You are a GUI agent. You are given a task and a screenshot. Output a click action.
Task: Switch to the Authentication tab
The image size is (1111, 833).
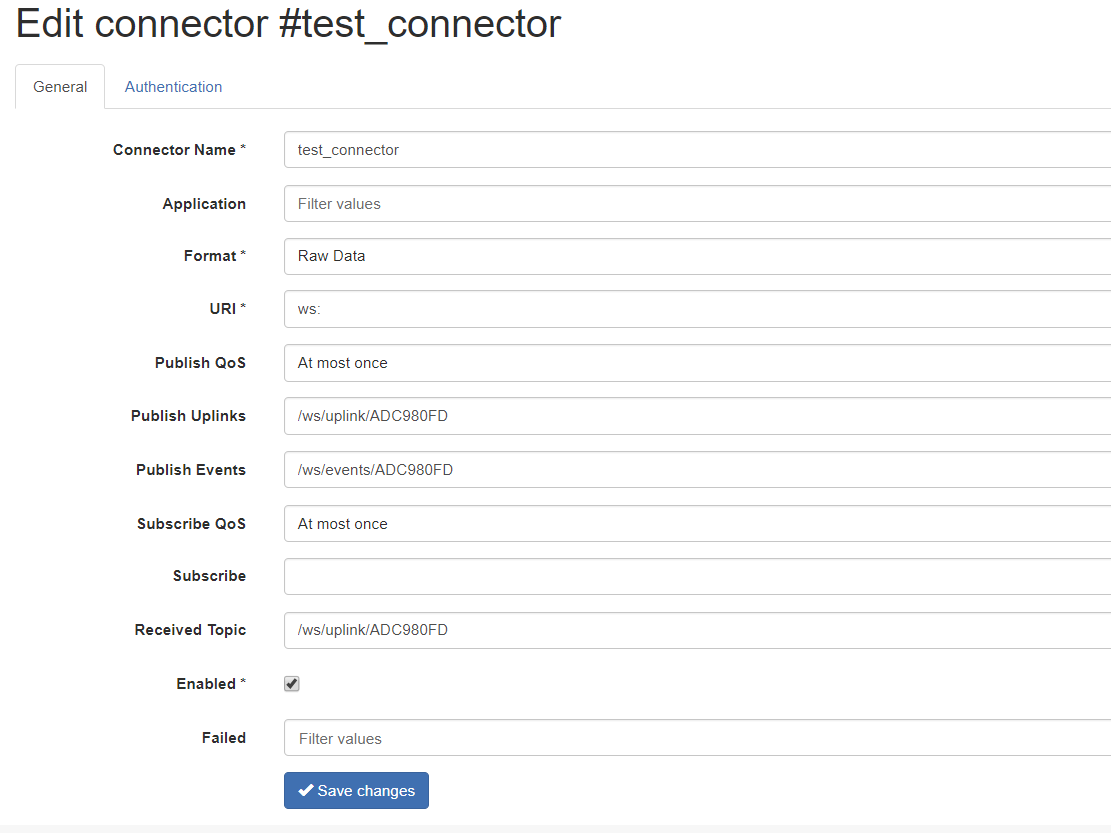(x=172, y=86)
